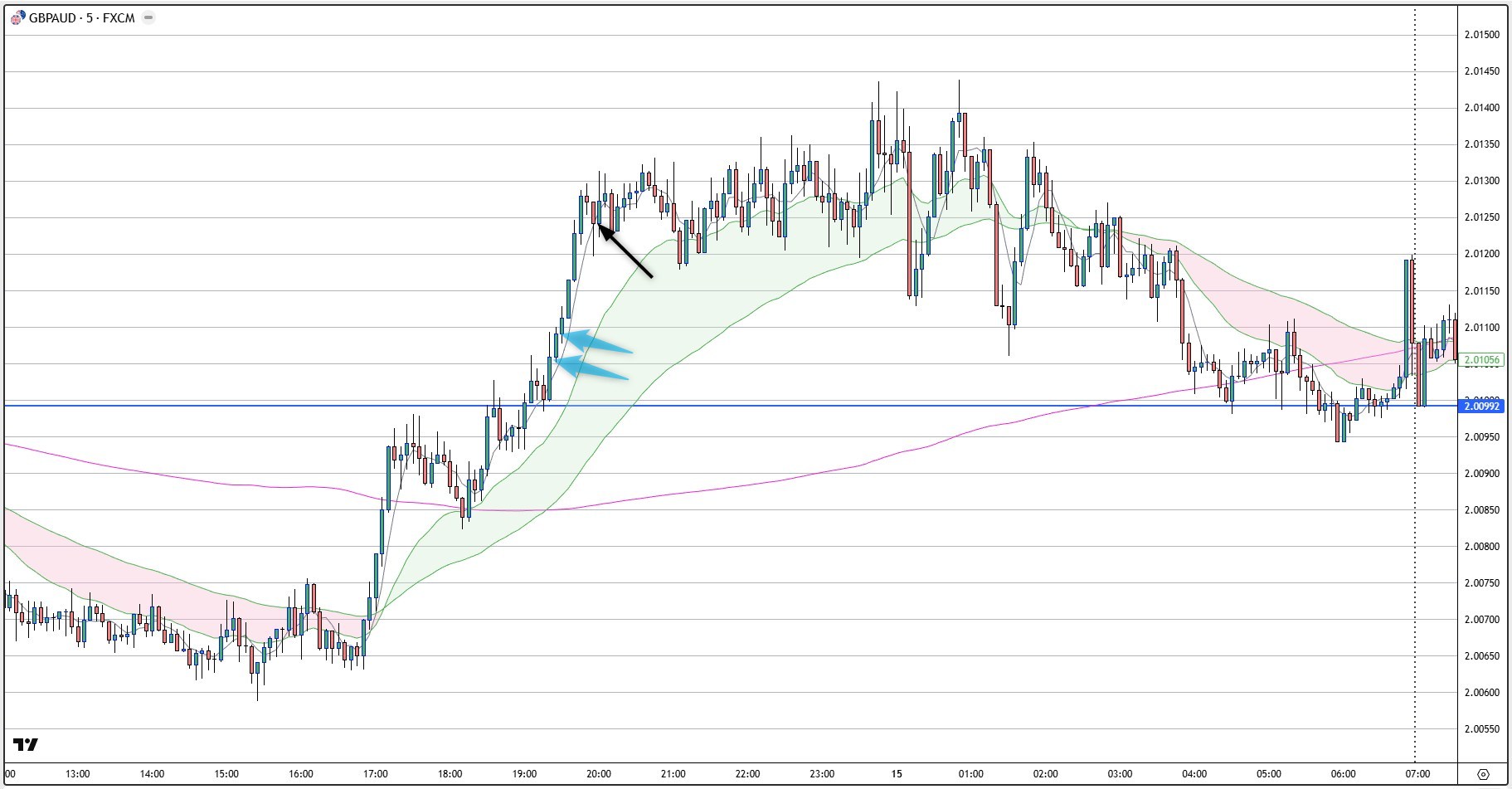Hide the indicator using the minus button
Screen dimensions: 1512x789
point(147,16)
